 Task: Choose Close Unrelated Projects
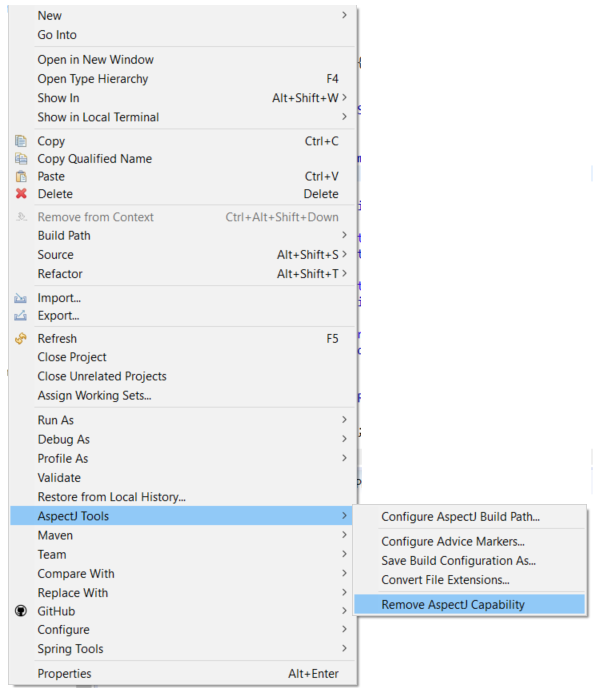182,376
